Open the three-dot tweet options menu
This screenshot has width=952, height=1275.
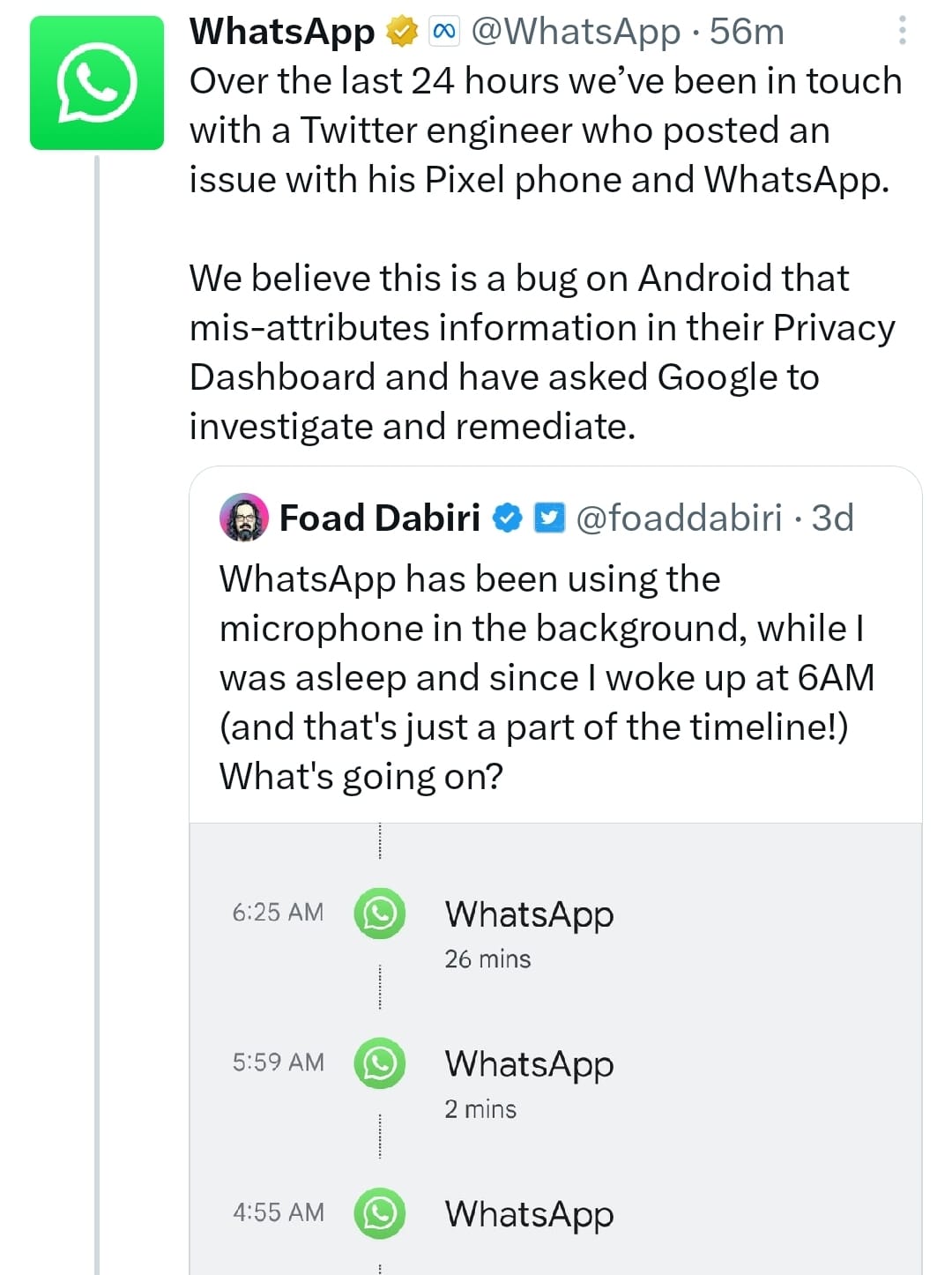(902, 31)
